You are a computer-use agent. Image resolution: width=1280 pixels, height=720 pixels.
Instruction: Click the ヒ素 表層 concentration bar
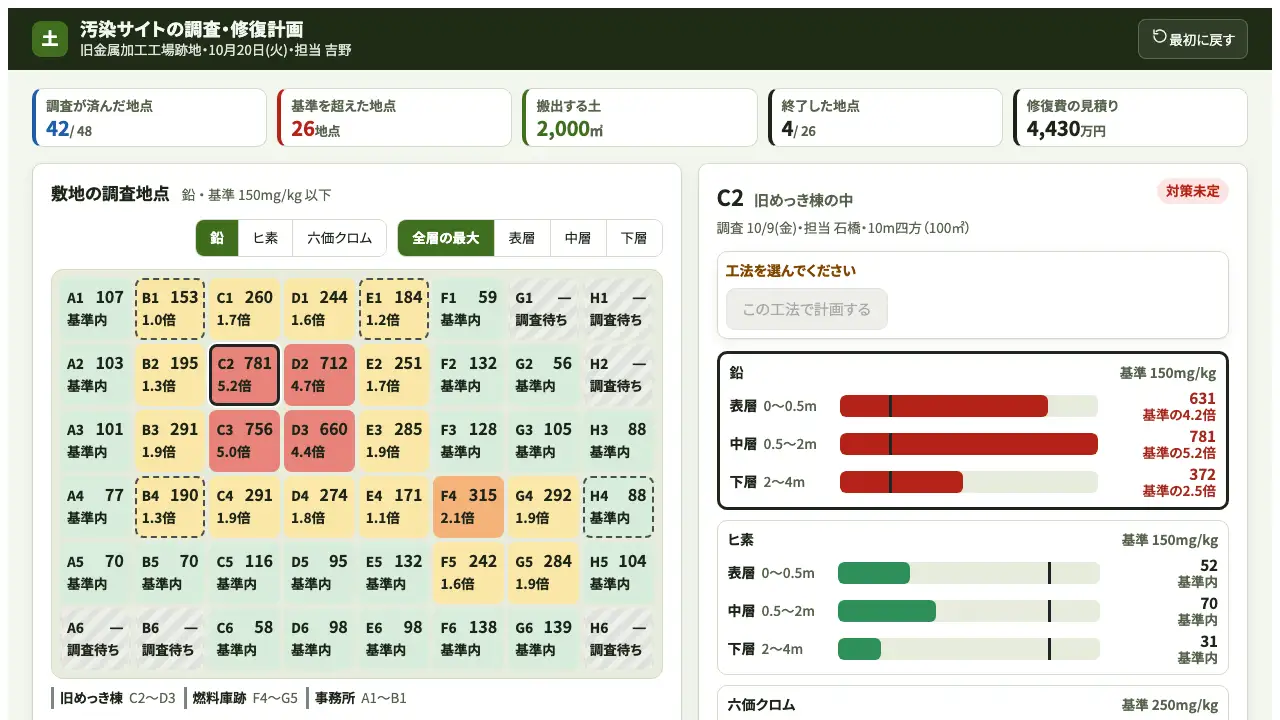point(969,573)
